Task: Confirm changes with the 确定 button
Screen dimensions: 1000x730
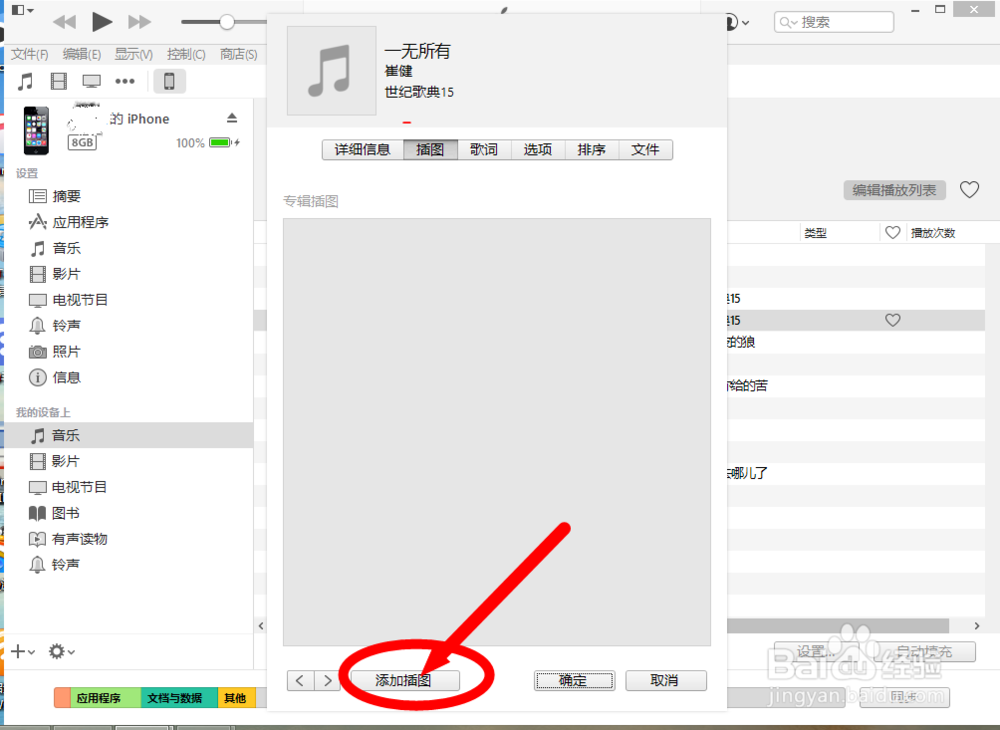Action: pyautogui.click(x=574, y=680)
